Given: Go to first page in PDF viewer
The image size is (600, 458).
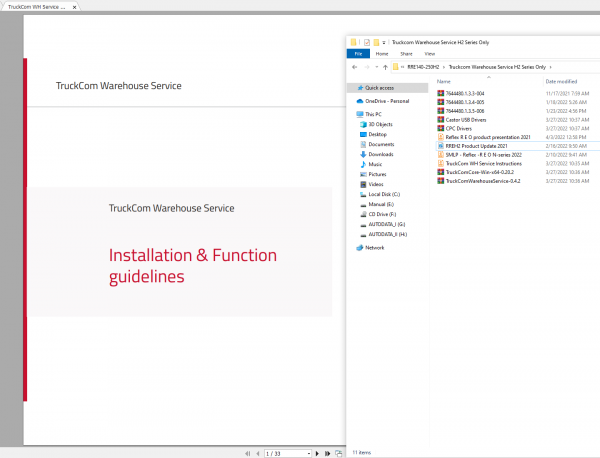Looking at the screenshot, I should click(248, 453).
